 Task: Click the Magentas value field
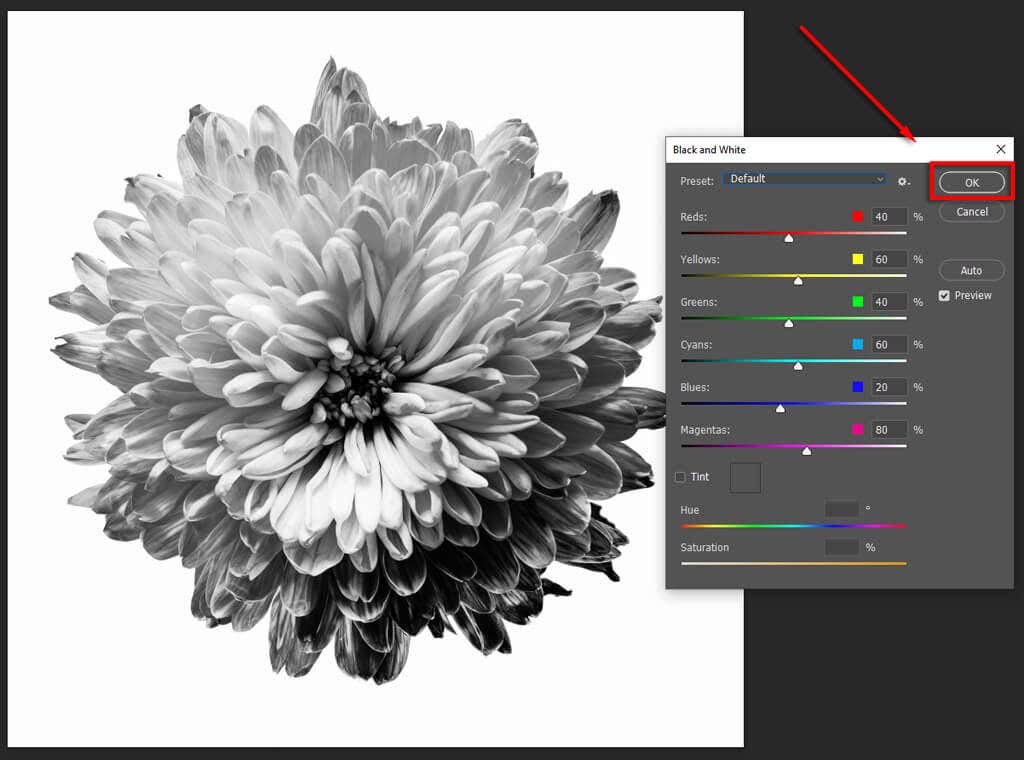889,430
